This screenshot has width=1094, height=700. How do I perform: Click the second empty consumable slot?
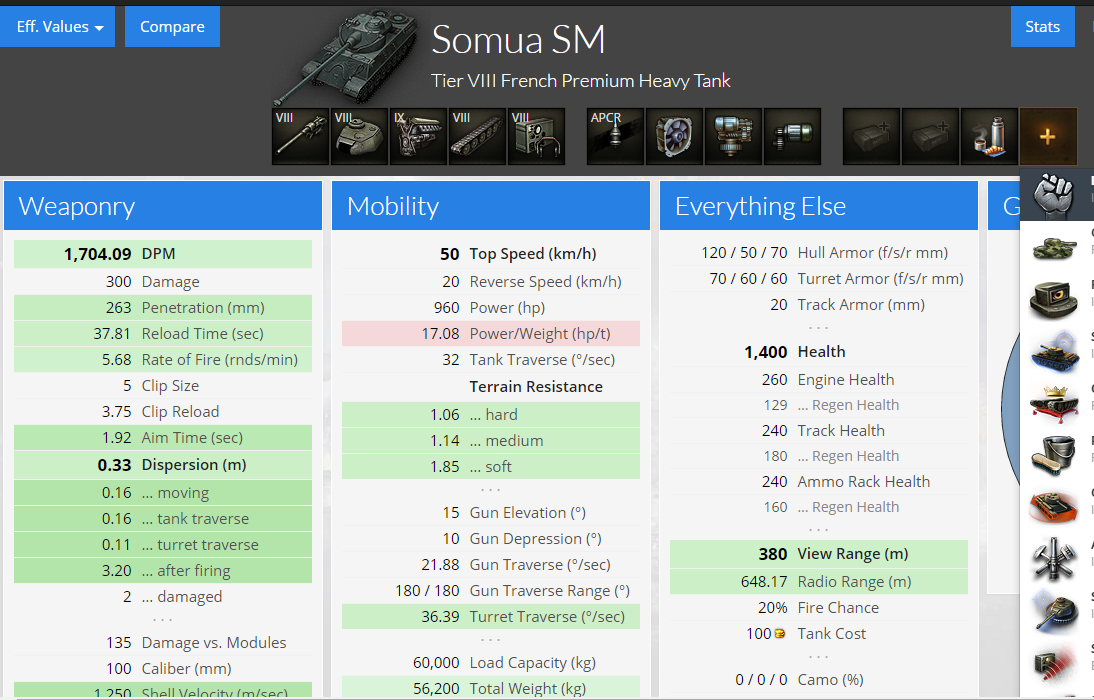point(930,136)
